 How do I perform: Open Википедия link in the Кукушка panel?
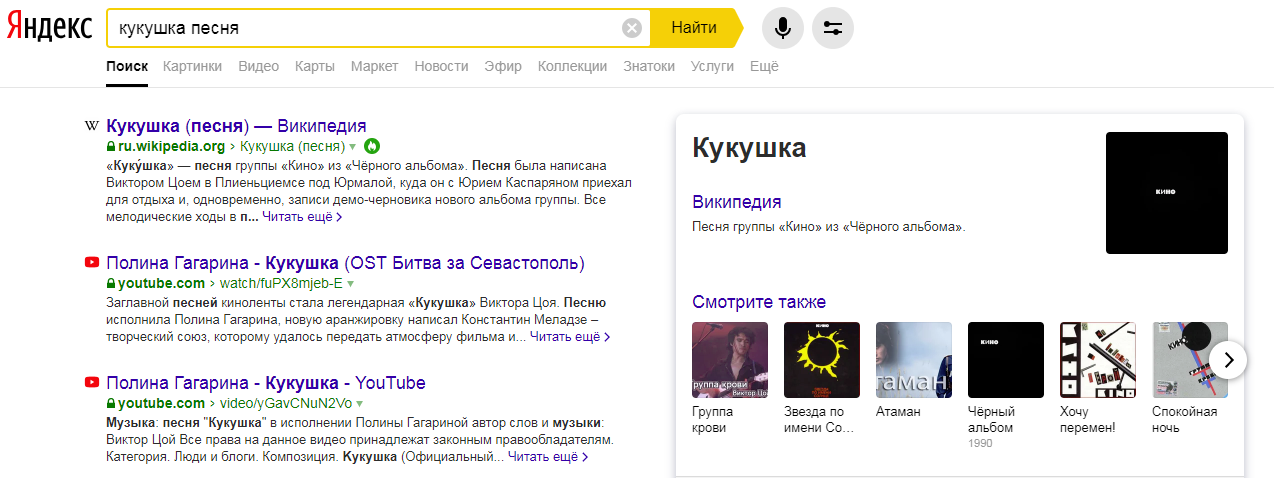[x=737, y=202]
